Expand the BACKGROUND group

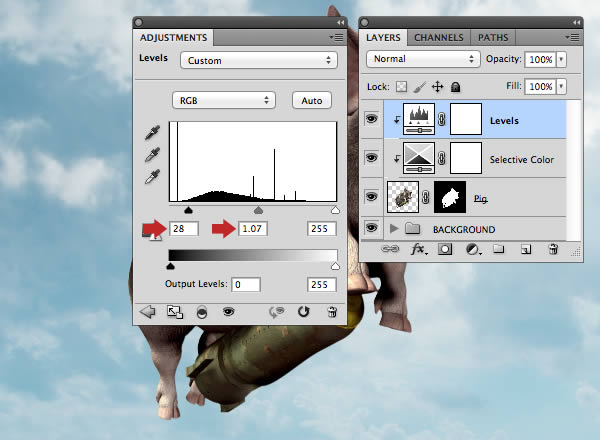click(394, 229)
